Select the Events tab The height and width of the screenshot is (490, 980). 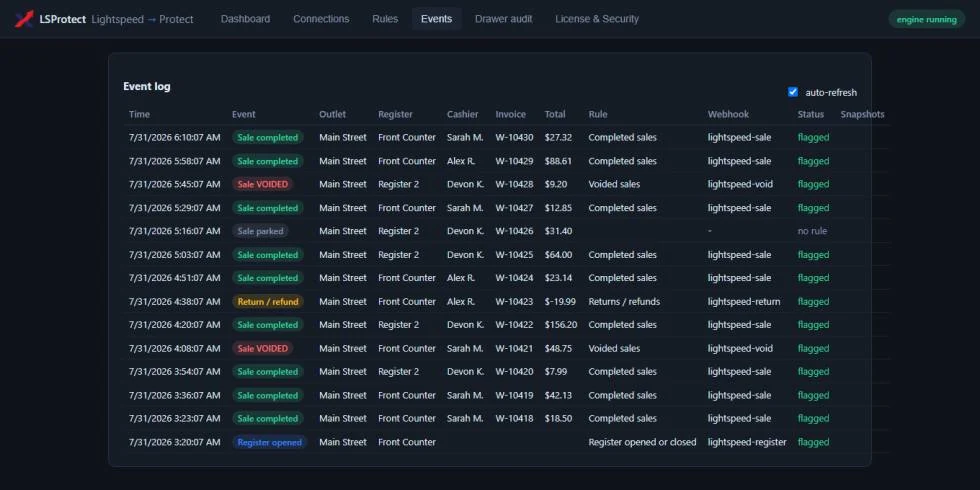click(436, 19)
